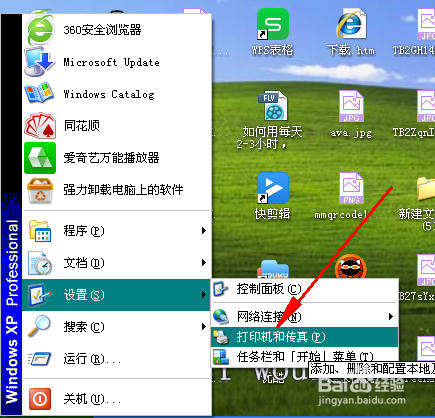
Task: Choose the 运行(R)... menu entry label
Action: [92, 359]
